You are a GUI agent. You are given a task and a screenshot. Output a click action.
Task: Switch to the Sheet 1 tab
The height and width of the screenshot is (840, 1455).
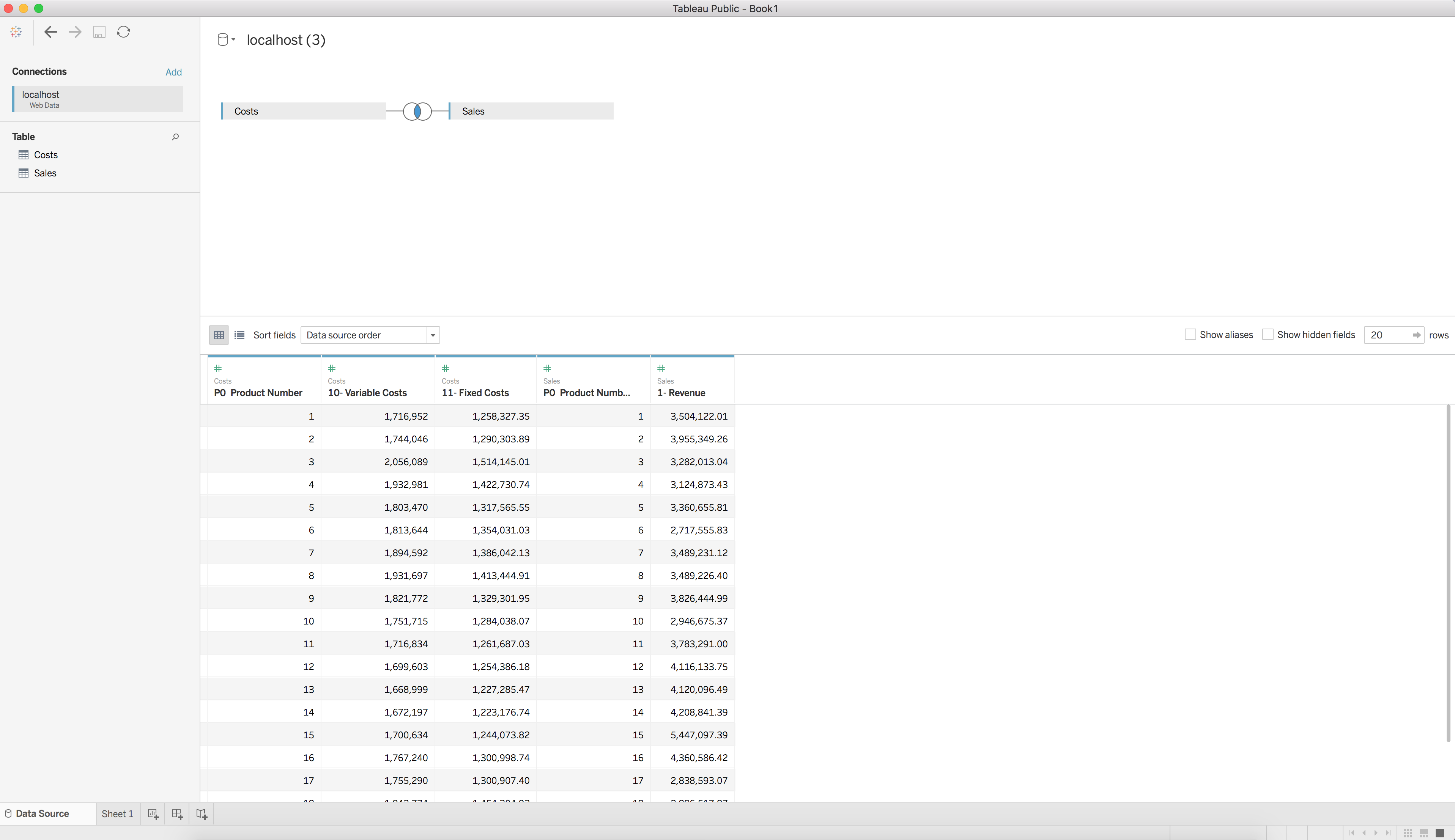tap(117, 814)
